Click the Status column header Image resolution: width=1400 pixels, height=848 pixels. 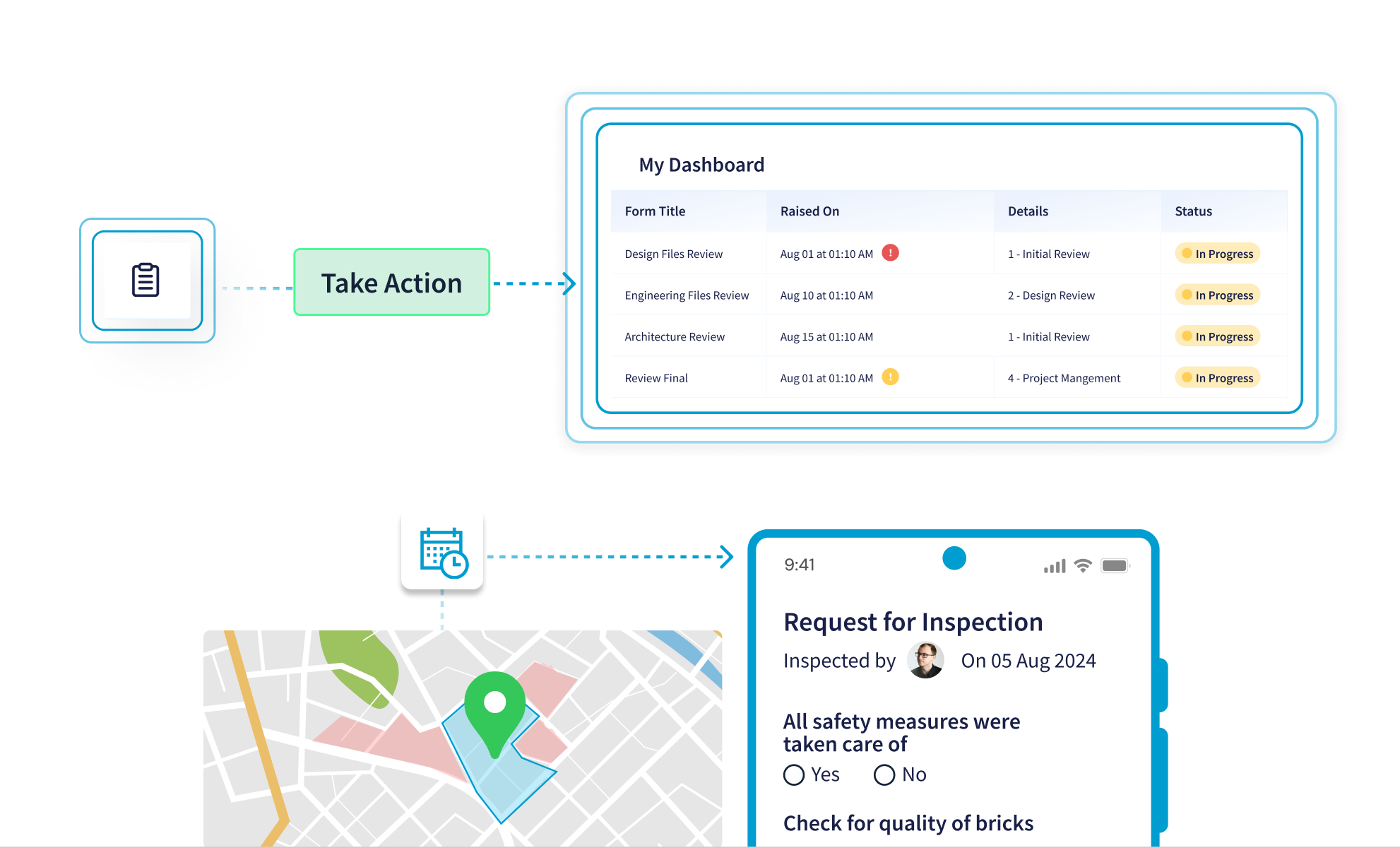tap(1193, 211)
